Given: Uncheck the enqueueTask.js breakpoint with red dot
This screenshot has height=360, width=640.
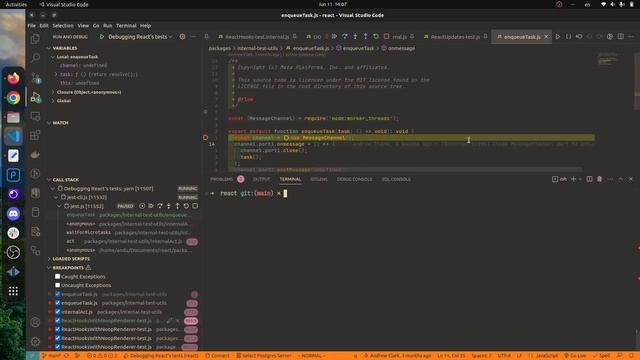Looking at the screenshot, I should pyautogui.click(x=58, y=303).
